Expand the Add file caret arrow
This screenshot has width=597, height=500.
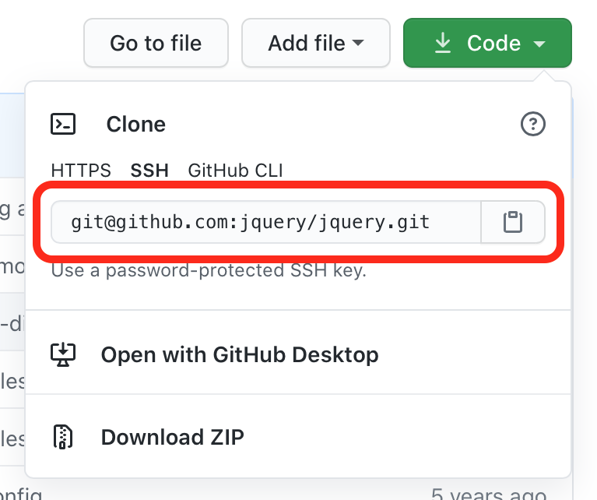tap(358, 43)
